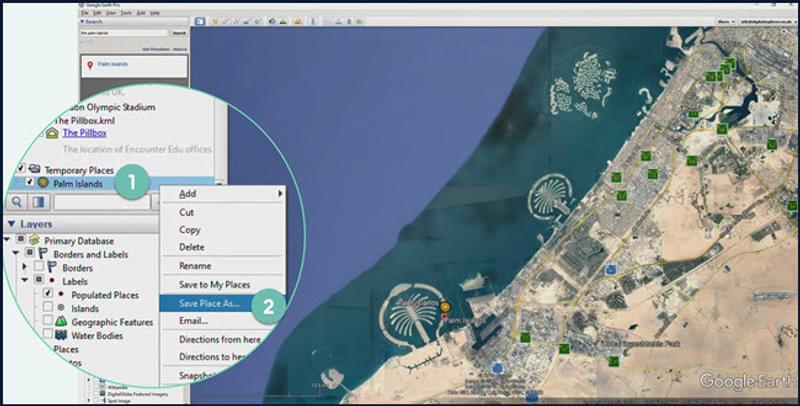Show historical imagery via clock icon
800x406 pixels.
(x=272, y=21)
